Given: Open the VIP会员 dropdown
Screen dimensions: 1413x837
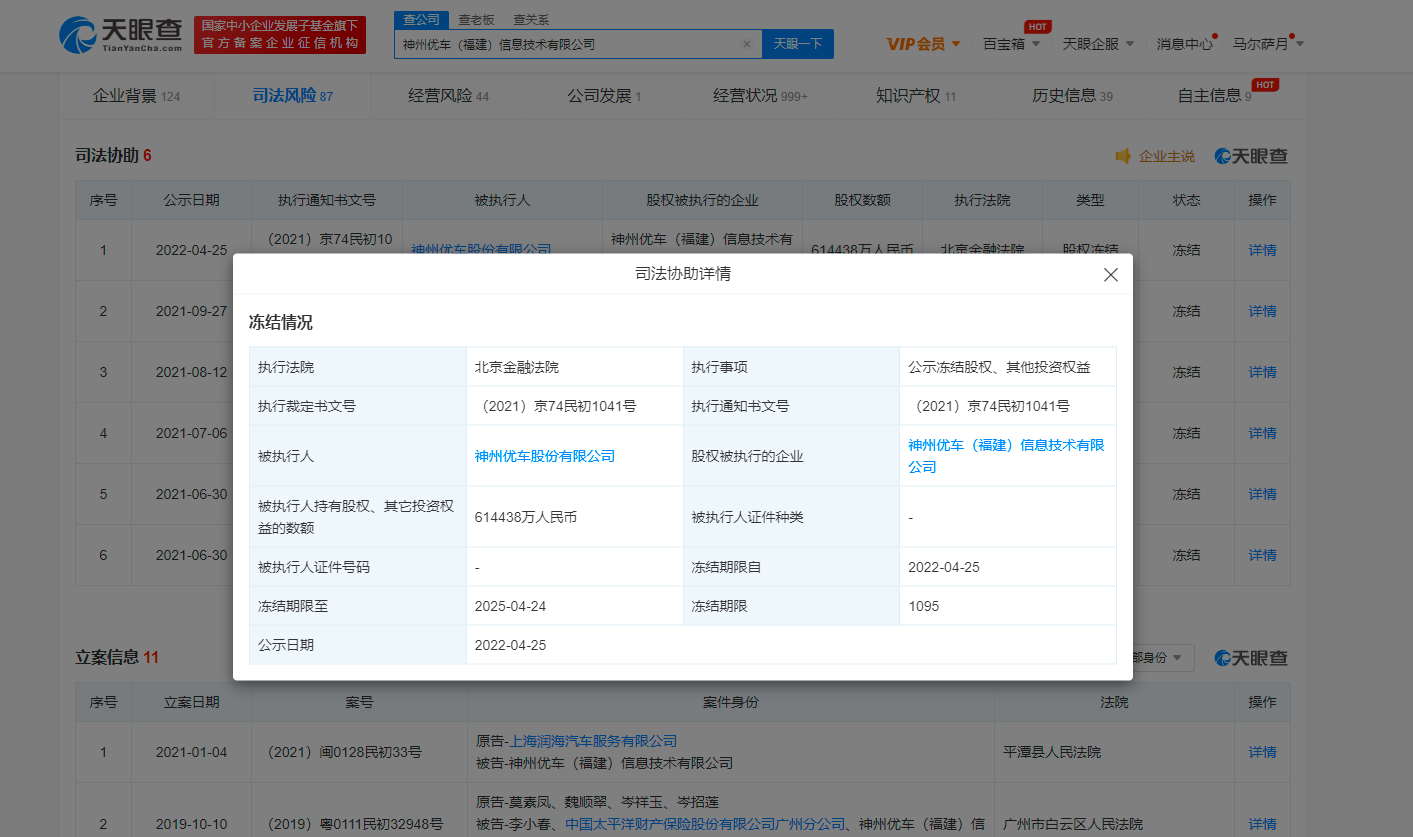Looking at the screenshot, I should (x=923, y=44).
